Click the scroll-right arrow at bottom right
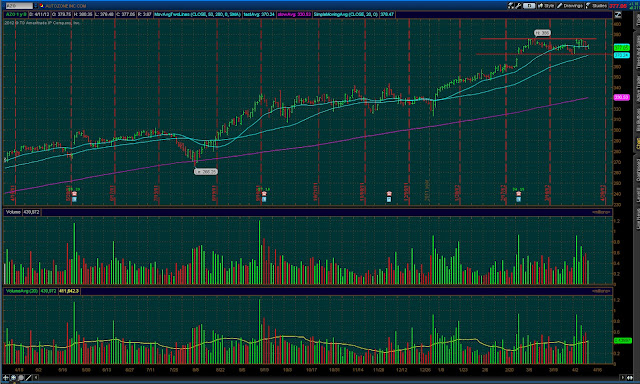This screenshot has height=384, width=640. point(622,378)
